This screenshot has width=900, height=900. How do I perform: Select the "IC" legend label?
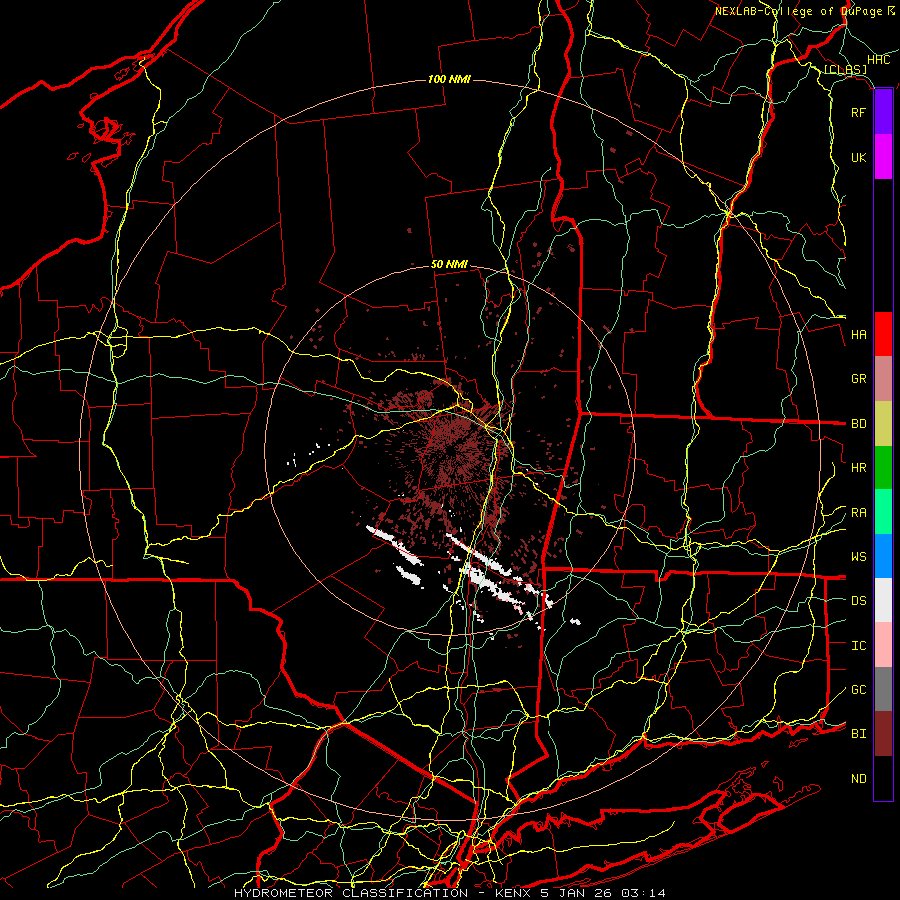(x=858, y=646)
